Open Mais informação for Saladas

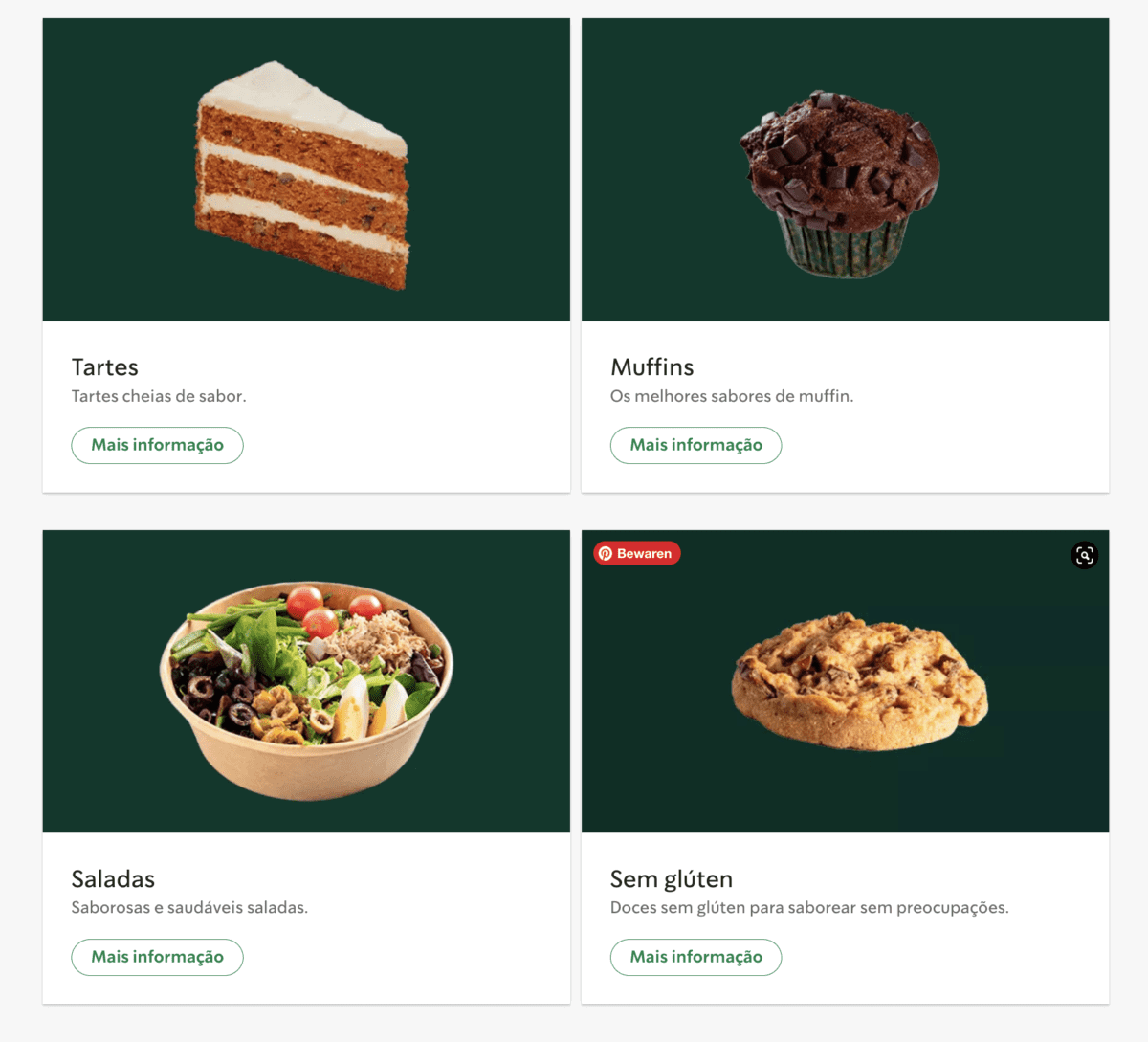point(157,957)
